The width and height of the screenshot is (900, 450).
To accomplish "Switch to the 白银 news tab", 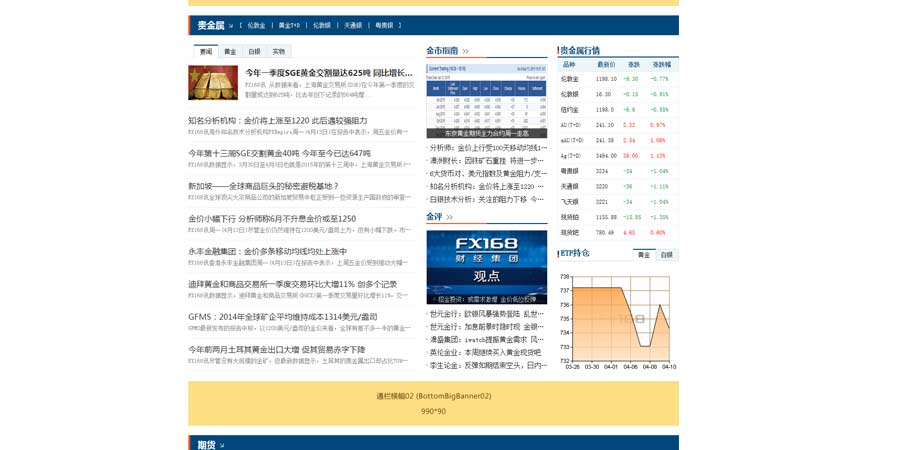I will [254, 51].
